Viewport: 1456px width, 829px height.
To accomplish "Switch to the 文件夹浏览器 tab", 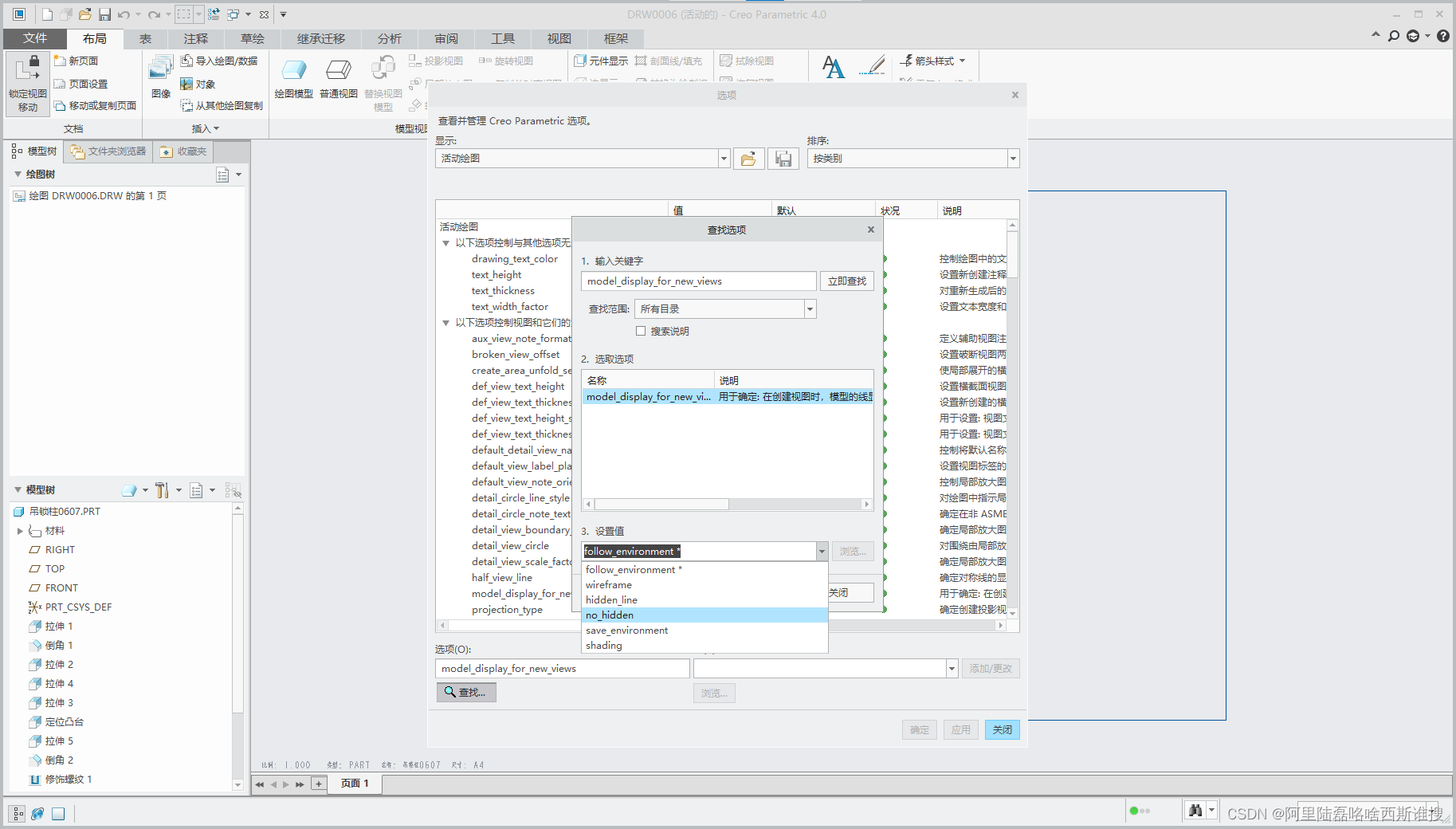I will click(x=109, y=151).
